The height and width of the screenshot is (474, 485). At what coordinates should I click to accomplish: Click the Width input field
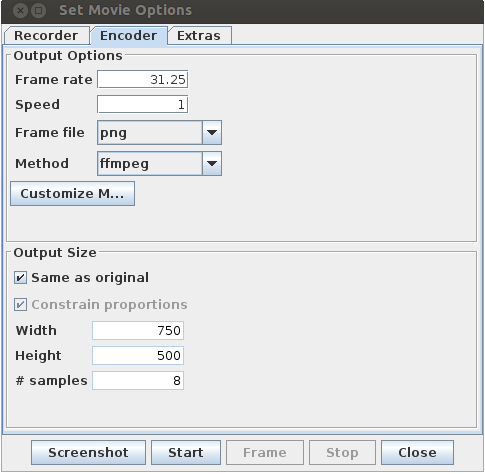coord(138,330)
